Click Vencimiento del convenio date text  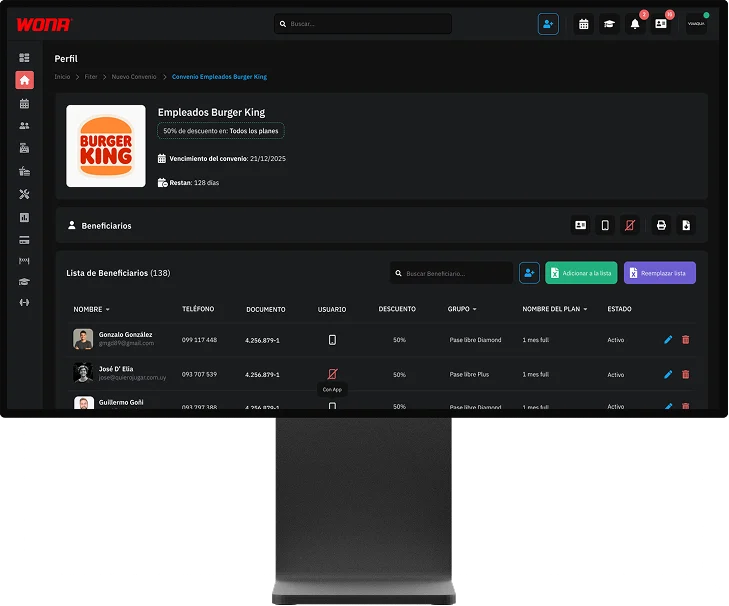point(227,159)
